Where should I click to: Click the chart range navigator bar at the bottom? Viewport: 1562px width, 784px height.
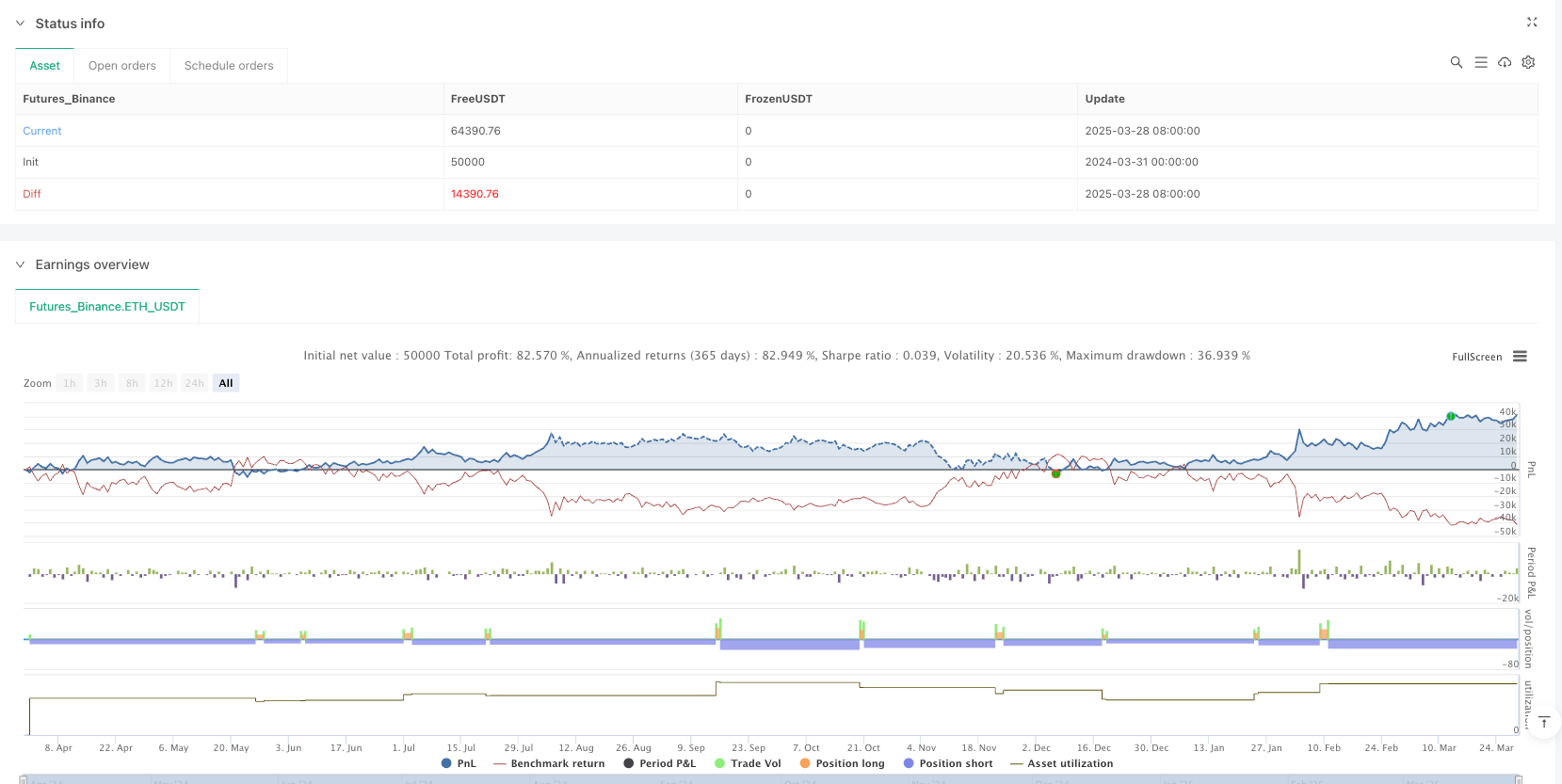[772, 779]
